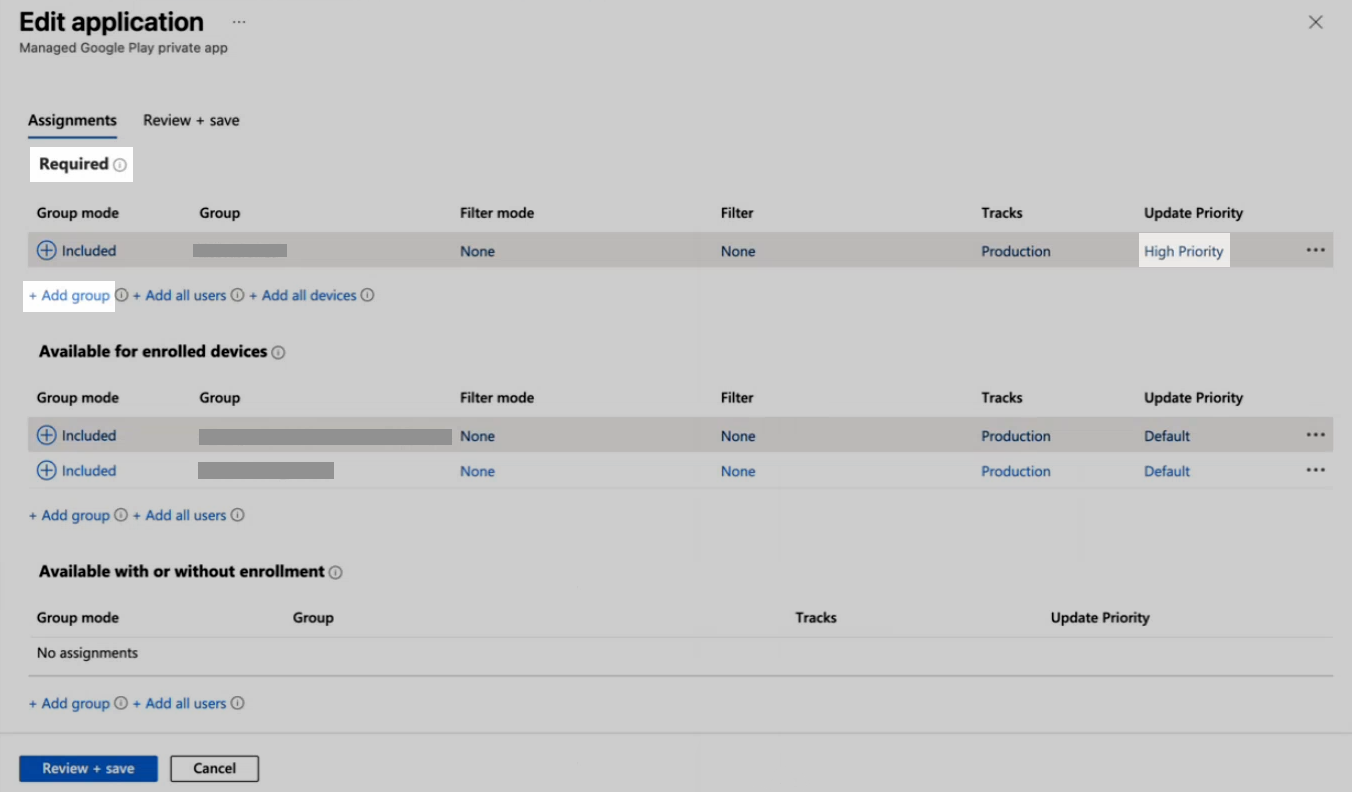Image resolution: width=1352 pixels, height=792 pixels.
Task: Click info icon beside Available for enrolled devices
Action: pos(278,353)
